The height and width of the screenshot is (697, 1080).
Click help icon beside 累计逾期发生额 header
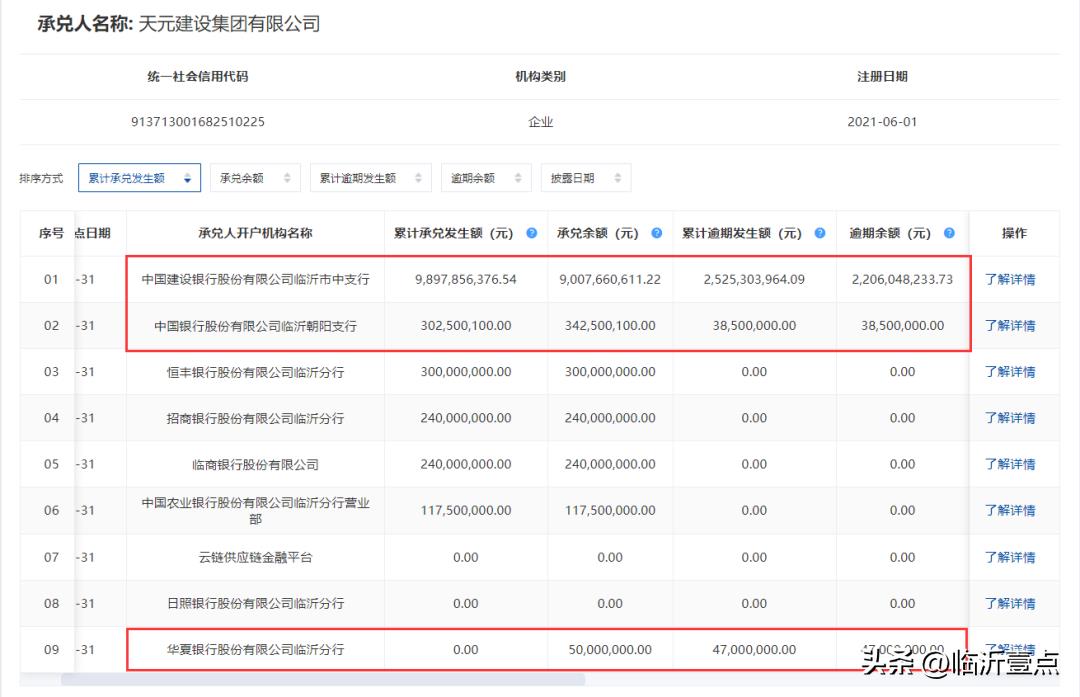pos(820,233)
